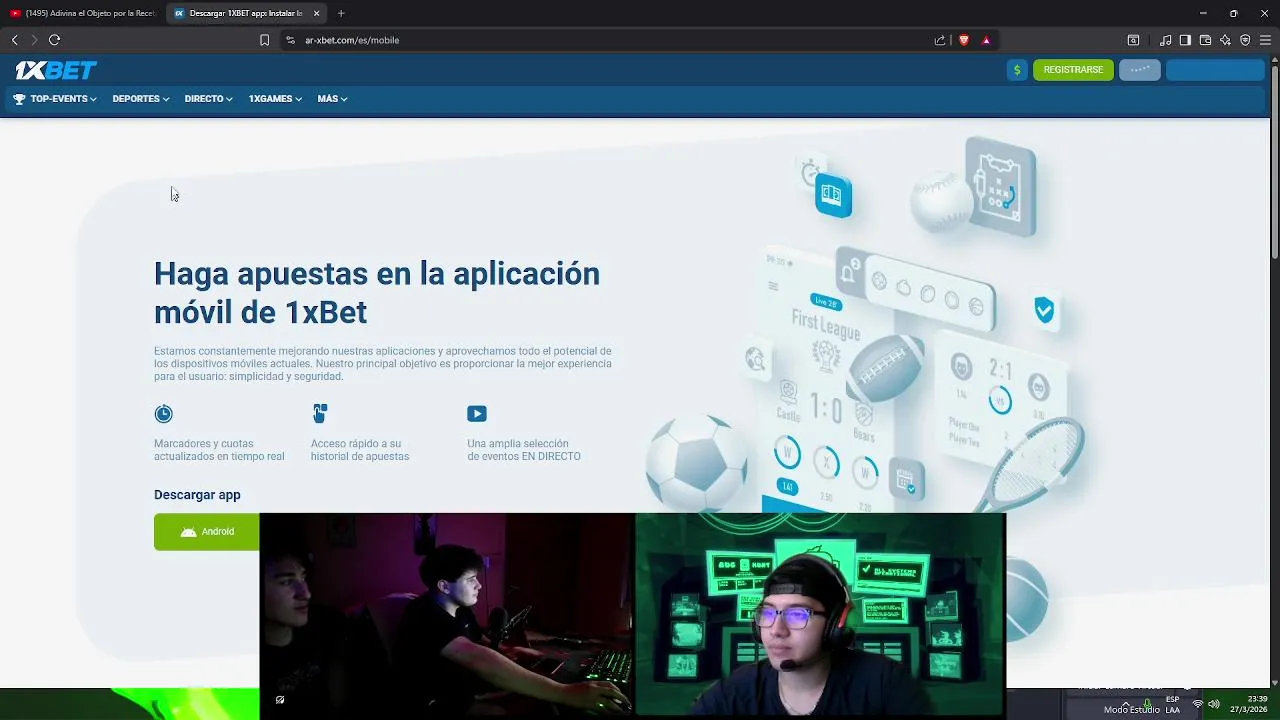Switch to the Adivina el Objeto YouTube tab
This screenshot has width=1280, height=720.
coord(82,13)
